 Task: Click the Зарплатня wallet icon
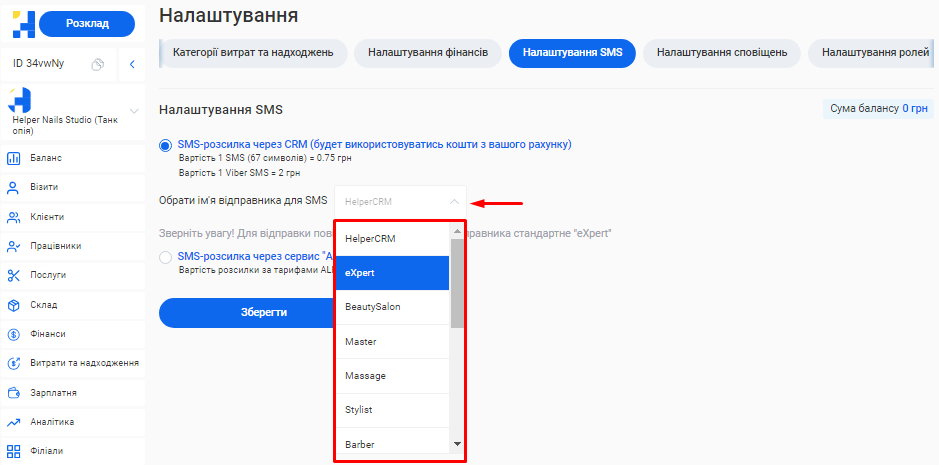click(x=14, y=393)
